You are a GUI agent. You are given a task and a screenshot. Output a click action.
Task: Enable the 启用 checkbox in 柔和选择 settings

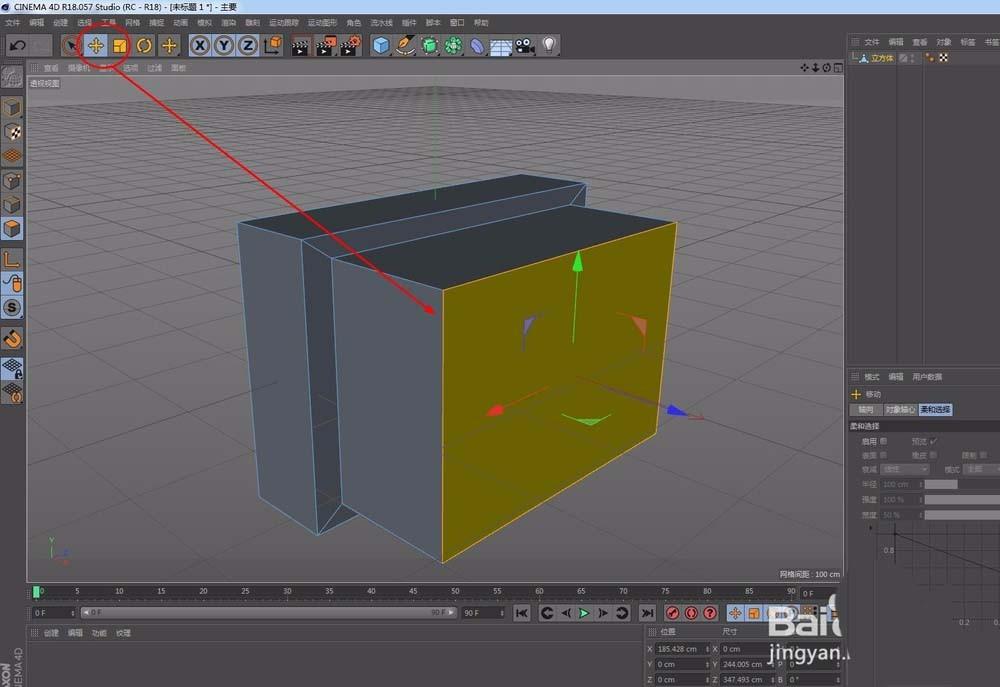pyautogui.click(x=883, y=440)
